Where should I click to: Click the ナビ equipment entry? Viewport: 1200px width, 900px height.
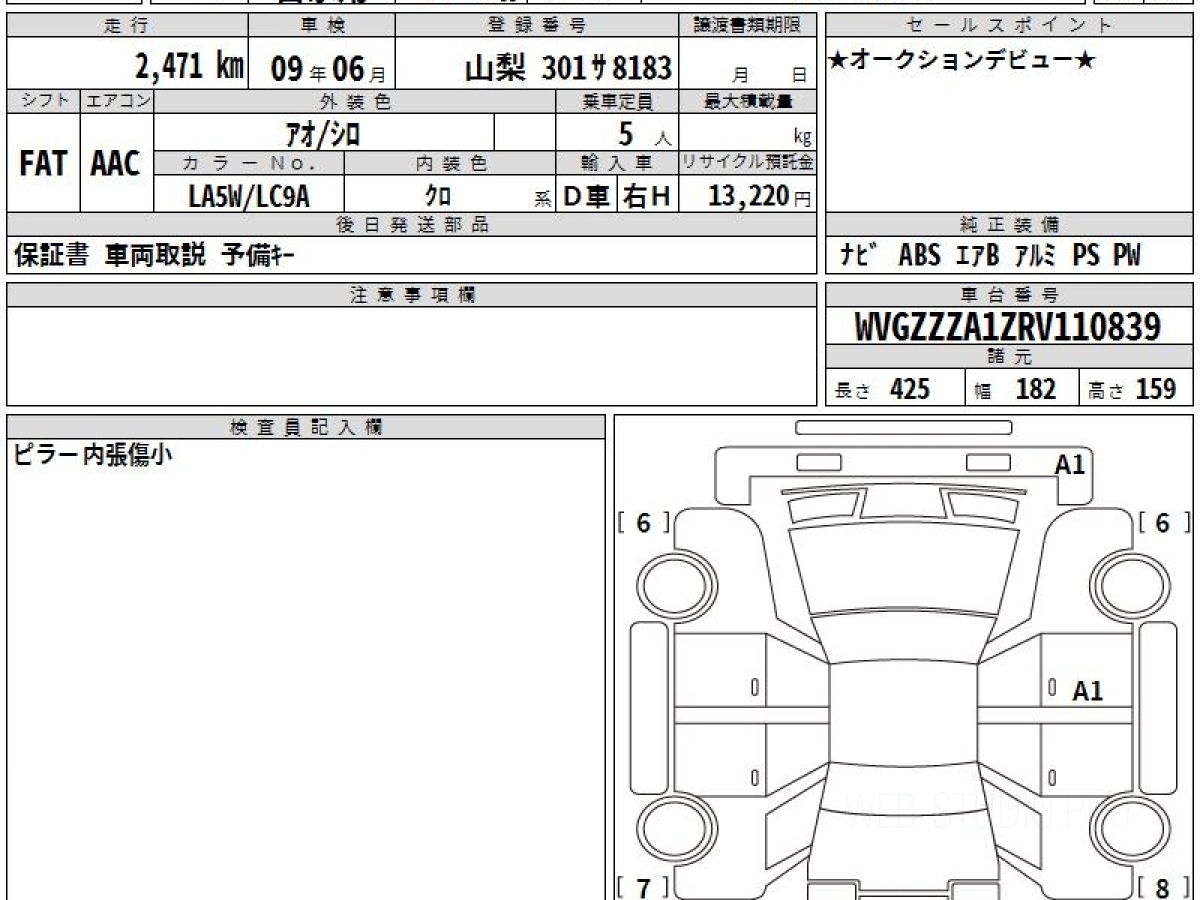click(860, 255)
